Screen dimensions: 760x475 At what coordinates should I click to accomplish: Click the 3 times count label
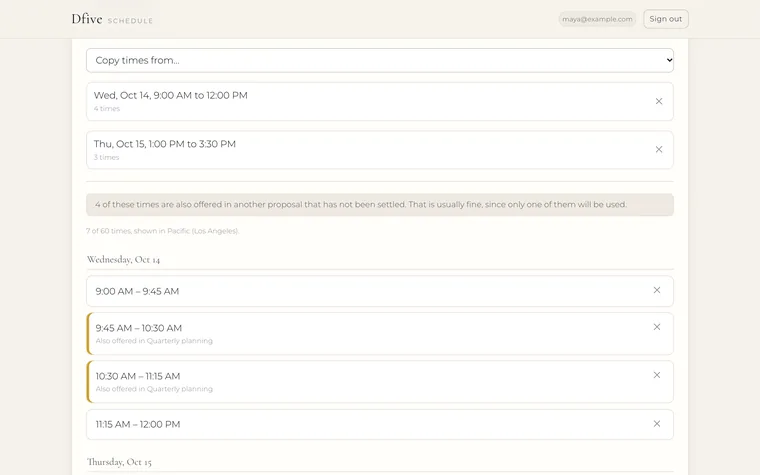click(106, 157)
